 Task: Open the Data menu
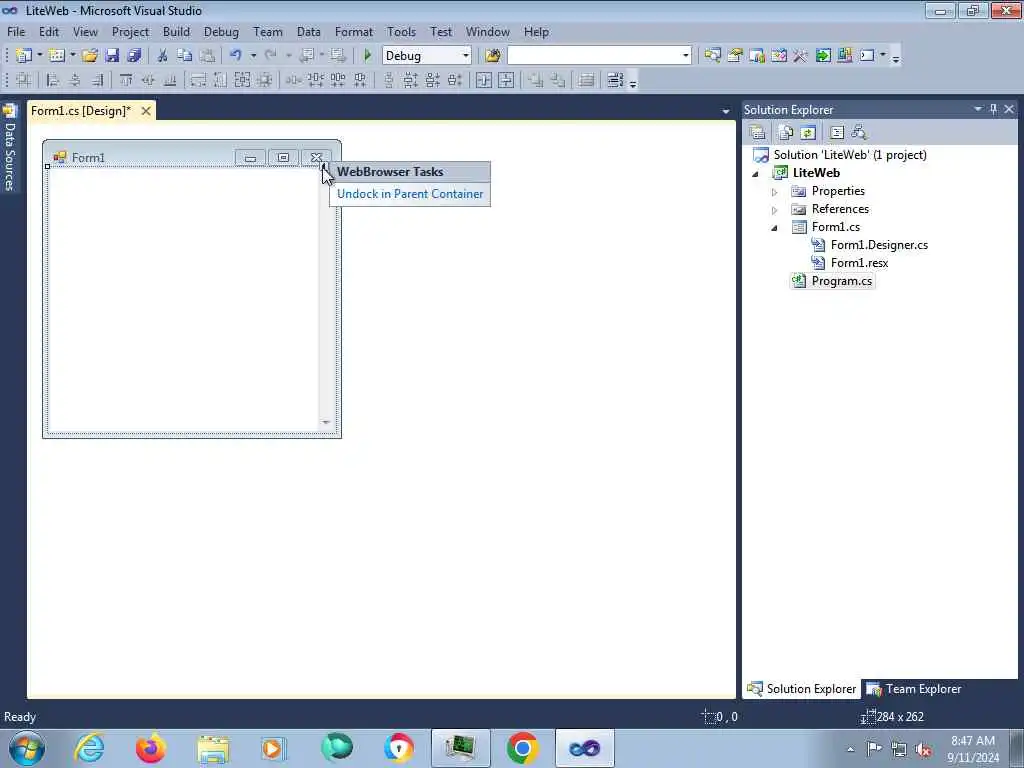point(308,31)
